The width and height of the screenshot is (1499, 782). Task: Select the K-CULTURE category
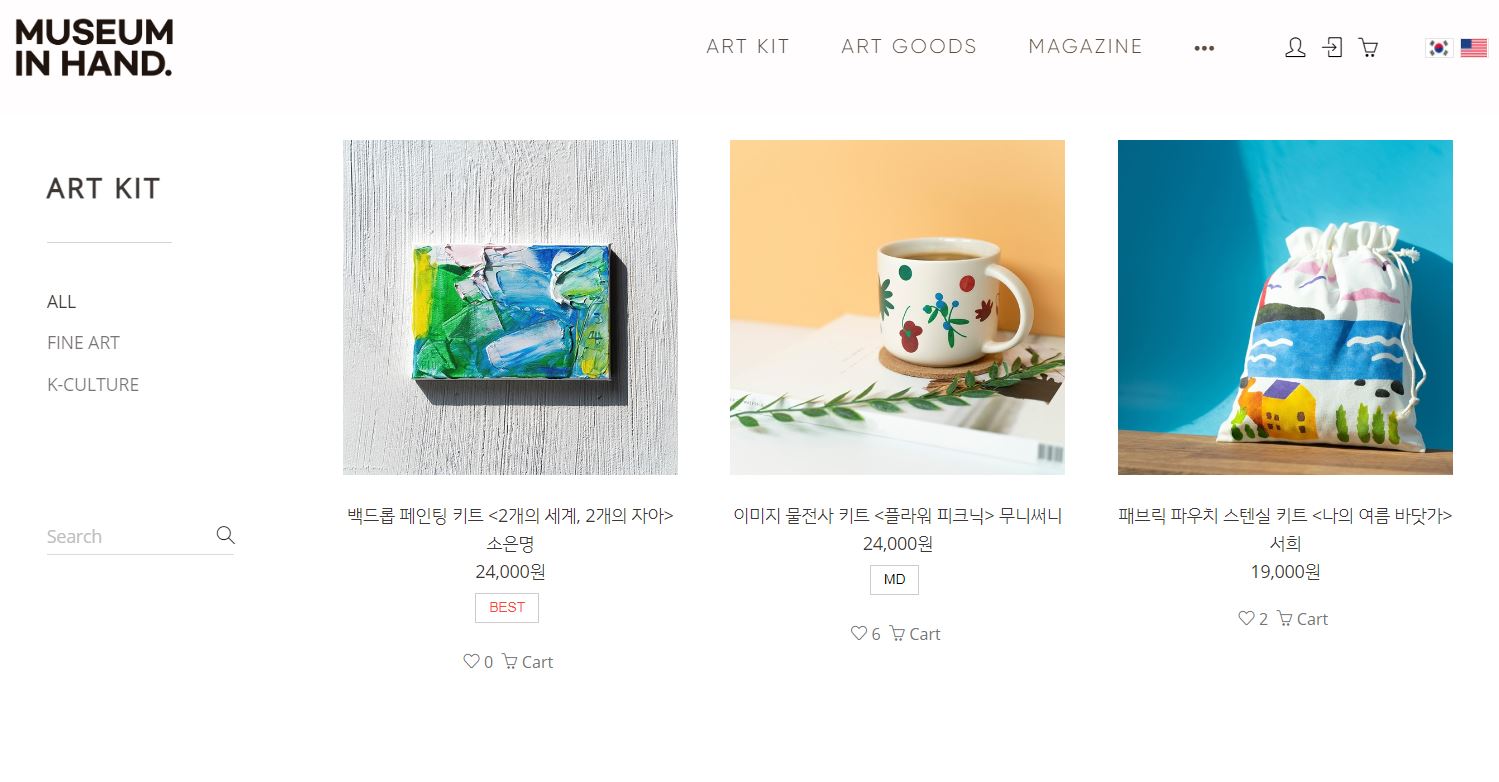(93, 385)
